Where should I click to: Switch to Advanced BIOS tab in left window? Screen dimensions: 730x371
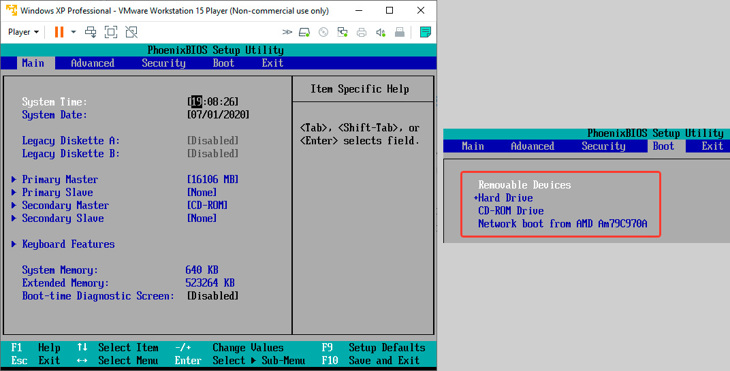coord(92,63)
